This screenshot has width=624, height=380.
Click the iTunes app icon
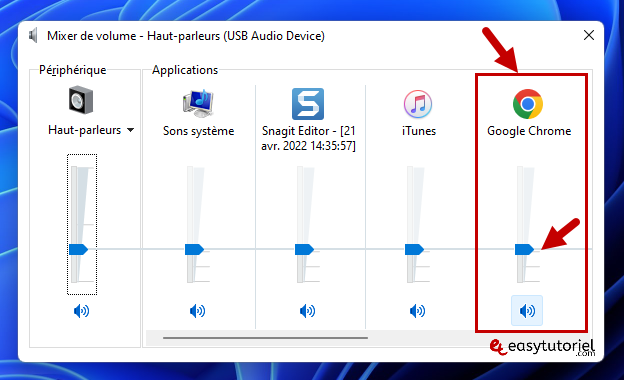pyautogui.click(x=418, y=104)
